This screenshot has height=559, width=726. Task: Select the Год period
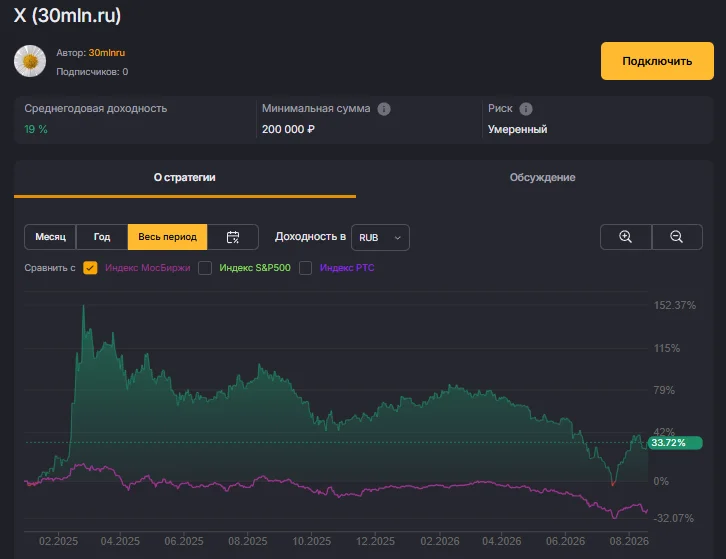102,237
